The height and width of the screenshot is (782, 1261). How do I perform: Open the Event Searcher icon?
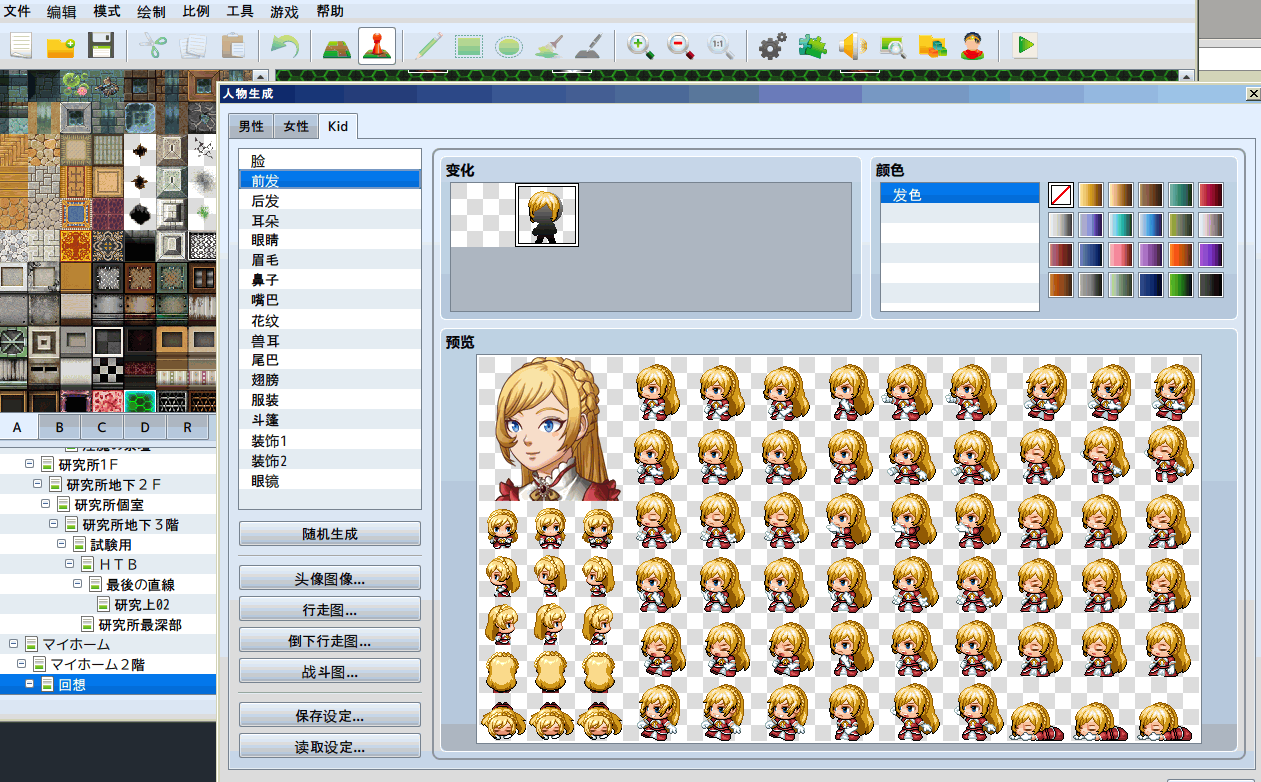(892, 46)
